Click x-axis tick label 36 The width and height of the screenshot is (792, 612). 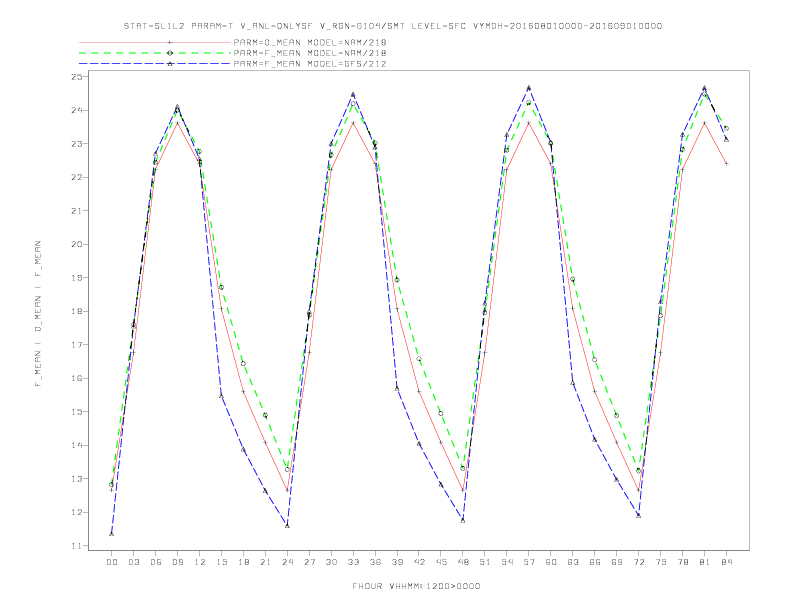tap(375, 562)
